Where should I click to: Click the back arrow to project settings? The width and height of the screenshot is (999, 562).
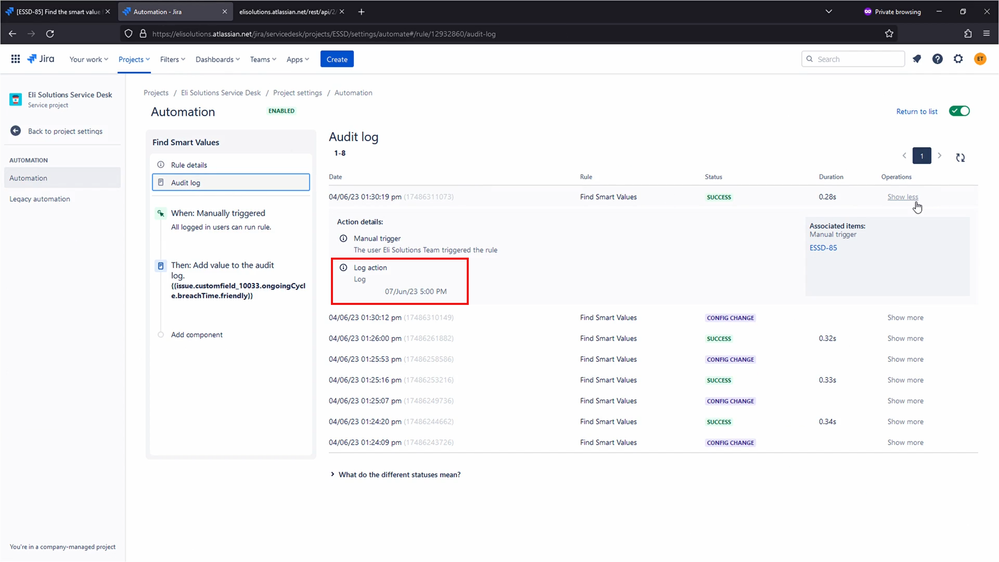pyautogui.click(x=16, y=131)
